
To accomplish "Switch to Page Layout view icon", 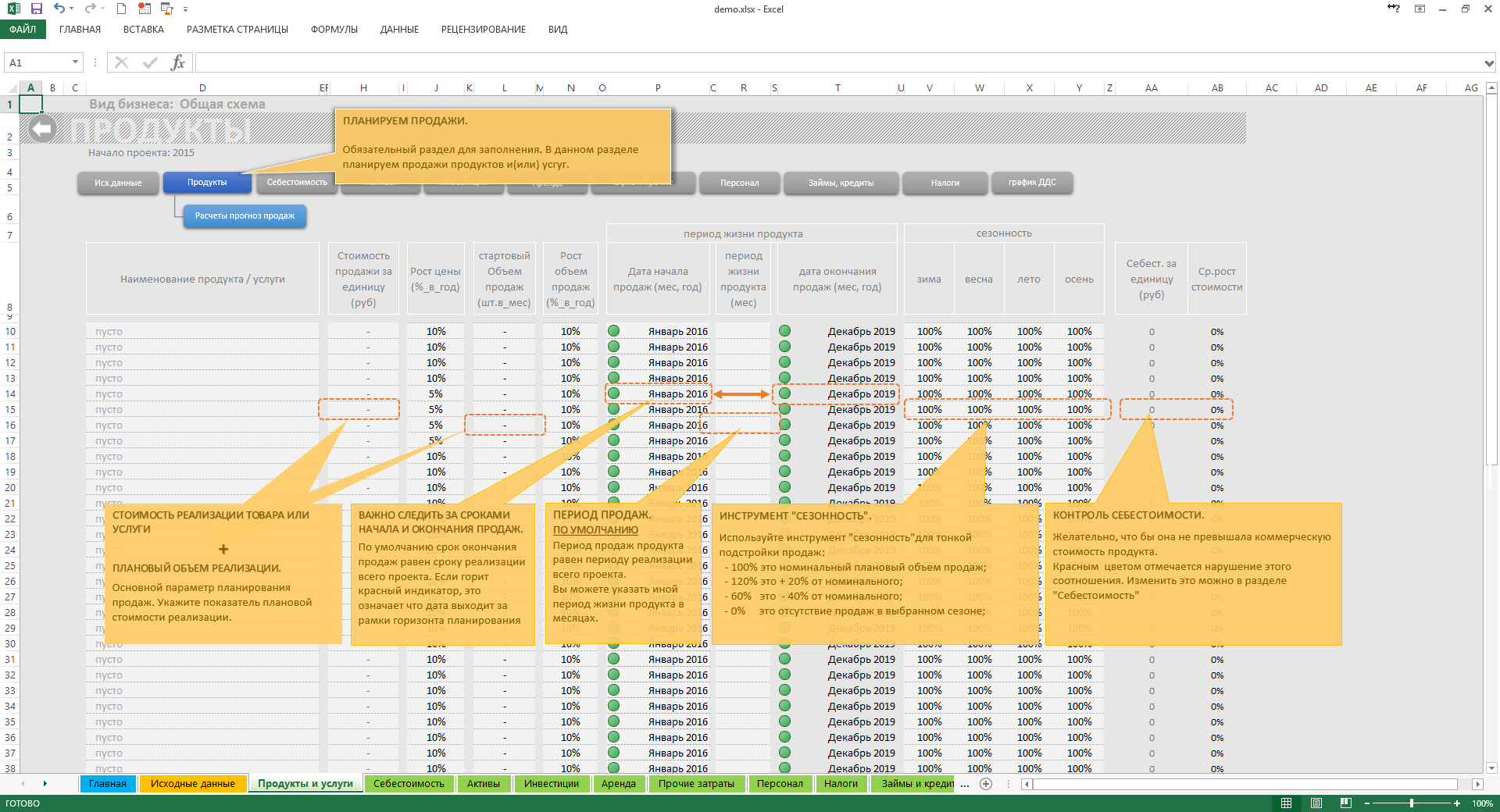I will point(1316,803).
